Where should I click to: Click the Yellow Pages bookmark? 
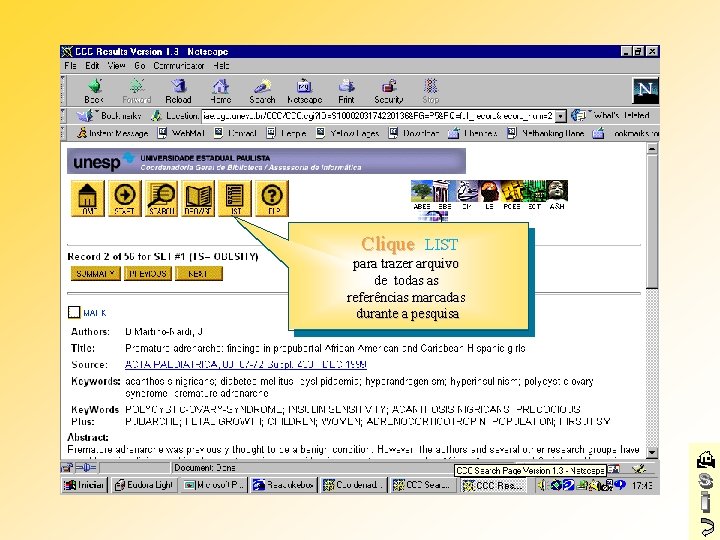tap(348, 133)
